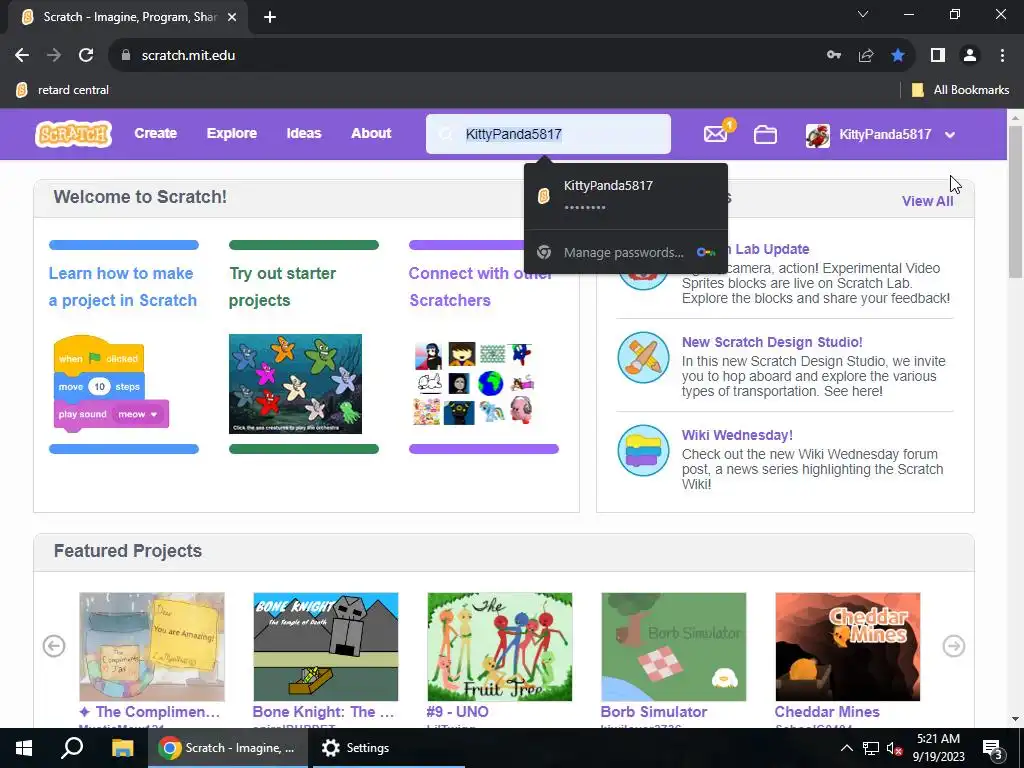Image resolution: width=1024 pixels, height=768 pixels.
Task: Click the starfish starter project image
Action: pyautogui.click(x=295, y=384)
